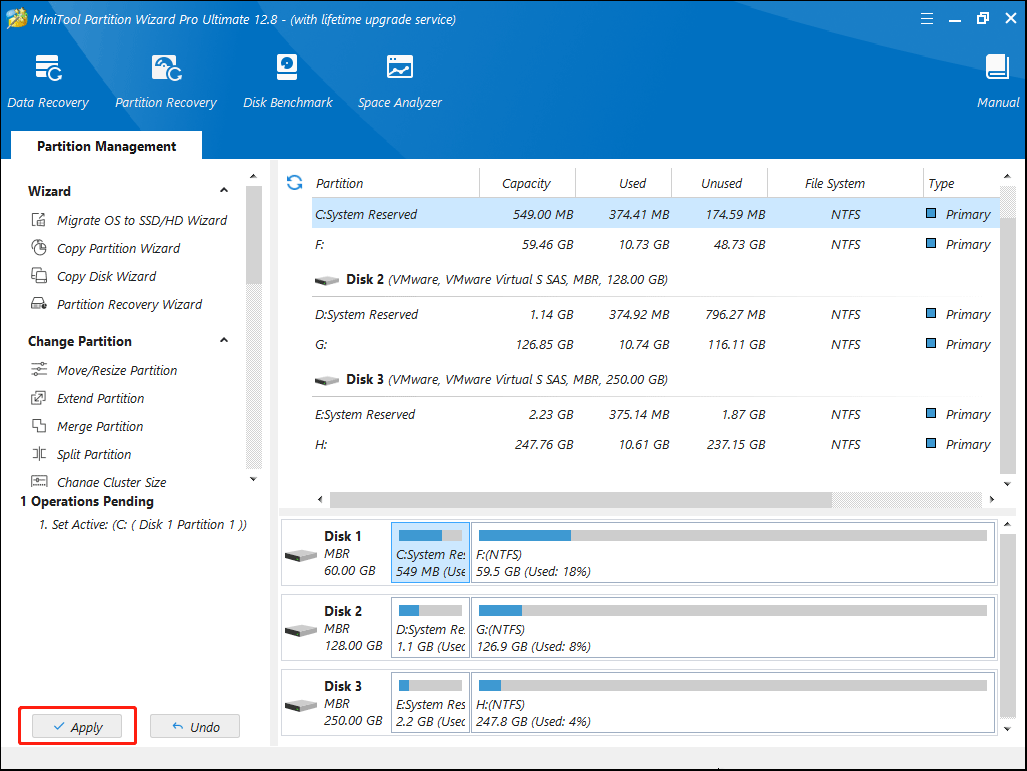The width and height of the screenshot is (1027, 771).
Task: Click the Move/Resize Partition icon
Action: [39, 369]
